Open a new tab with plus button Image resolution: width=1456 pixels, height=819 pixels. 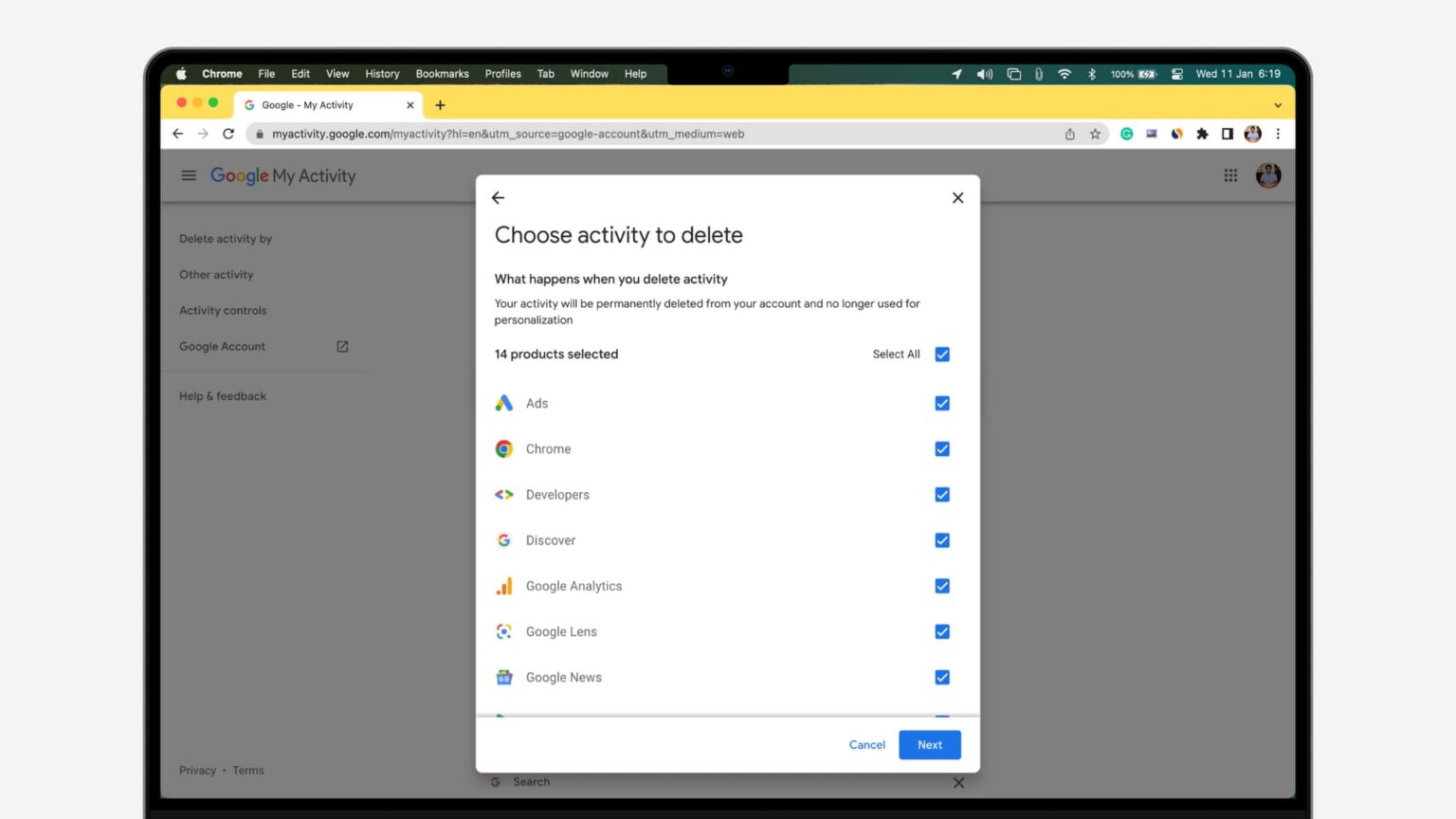coord(440,105)
